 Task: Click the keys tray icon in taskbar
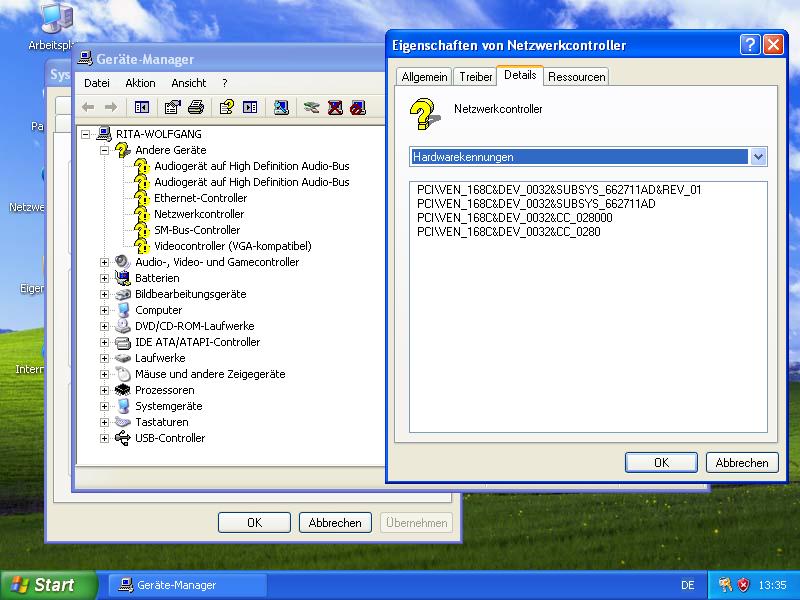tap(724, 584)
